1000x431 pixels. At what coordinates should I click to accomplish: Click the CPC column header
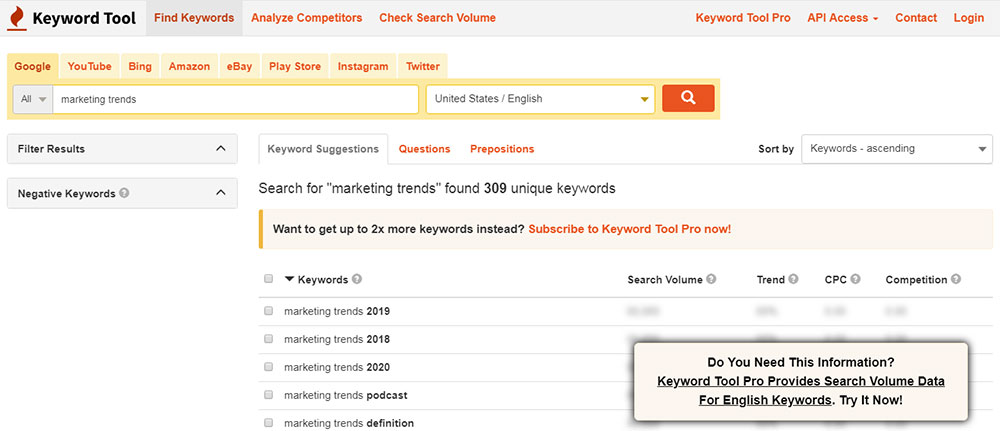pyautogui.click(x=835, y=279)
